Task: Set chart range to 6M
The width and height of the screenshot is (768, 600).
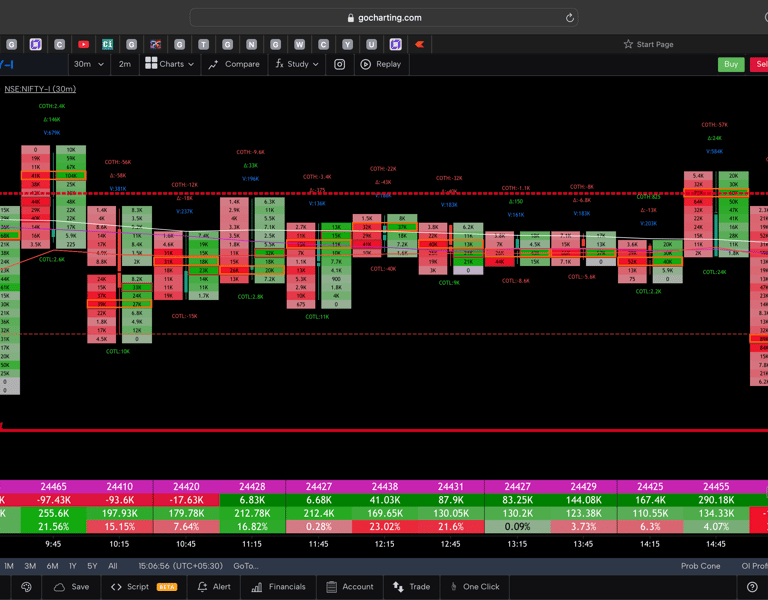Action: (52, 566)
